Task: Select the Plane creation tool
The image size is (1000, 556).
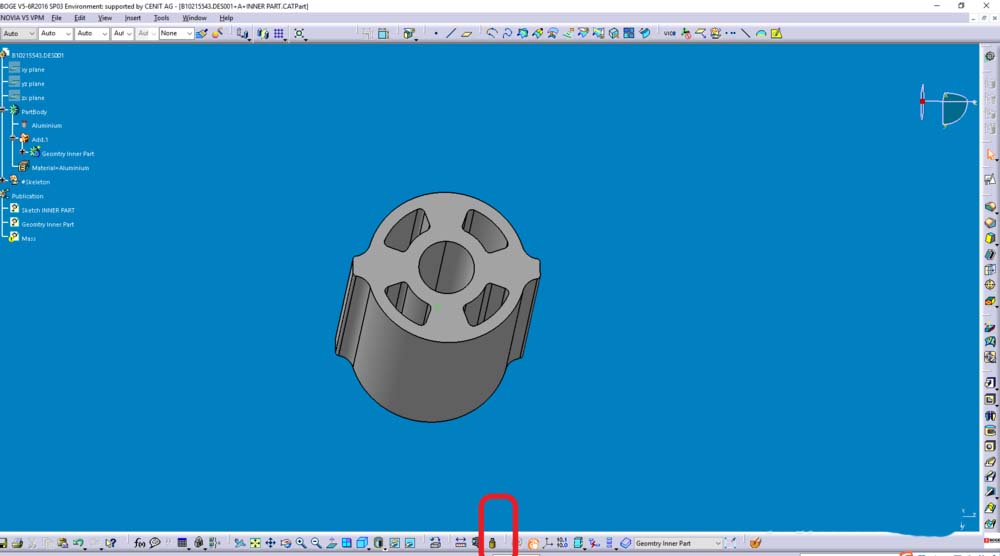Action: coord(467,33)
